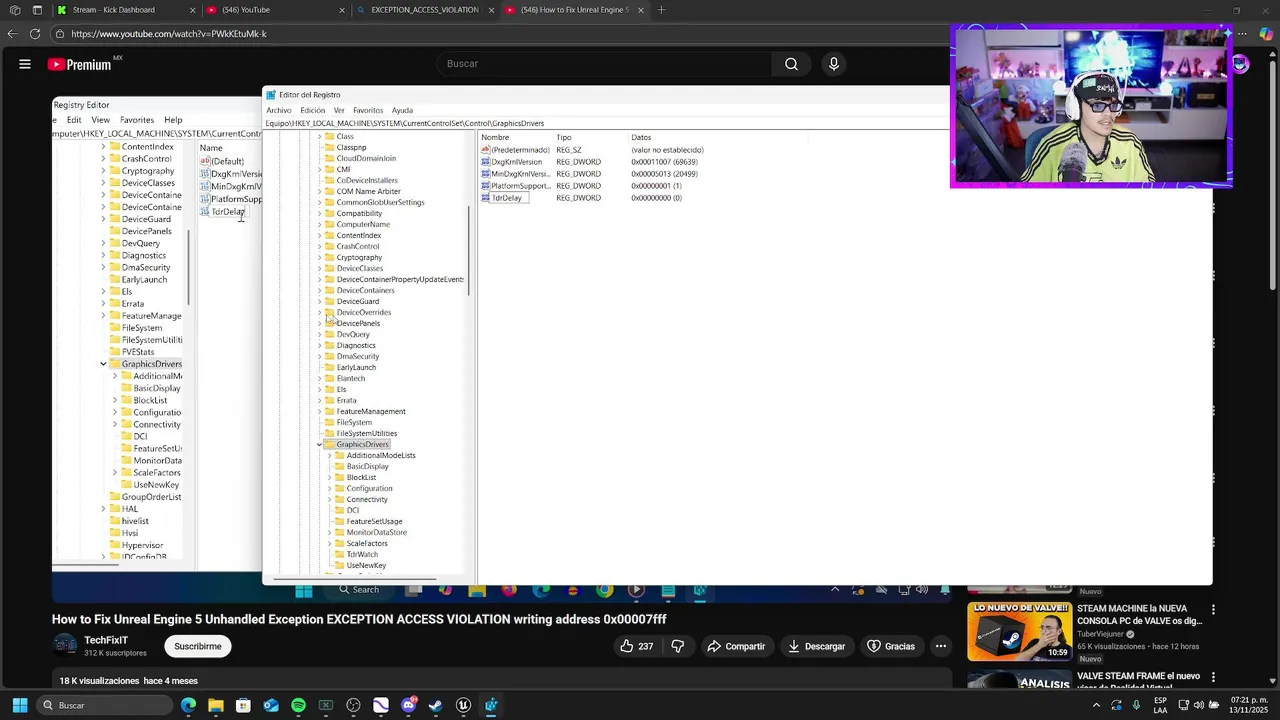This screenshot has width=1280, height=720.
Task: Click Gracias button
Action: [x=890, y=646]
